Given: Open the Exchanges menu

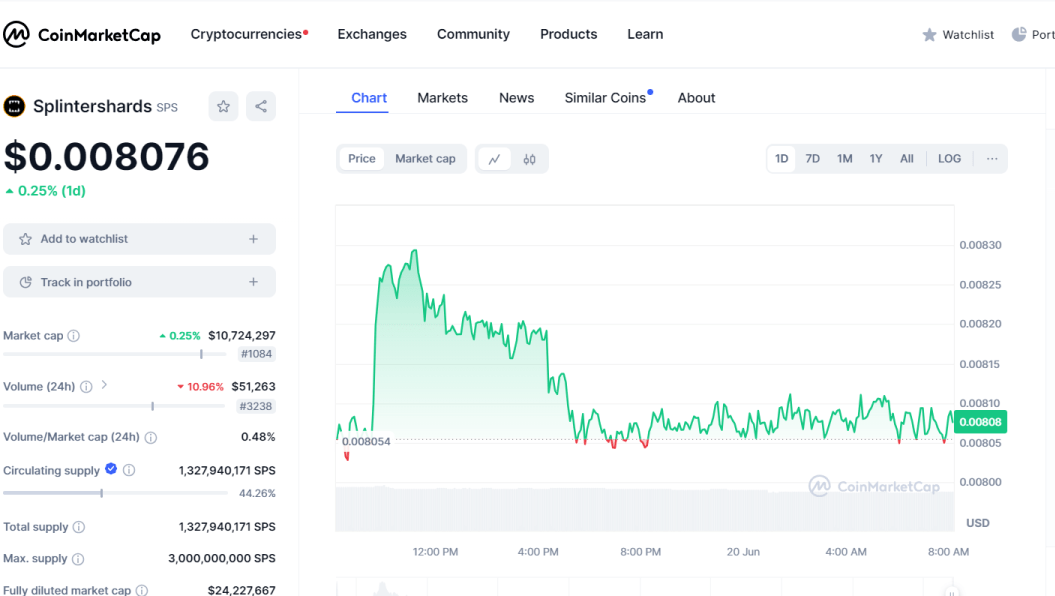Looking at the screenshot, I should click(x=372, y=34).
